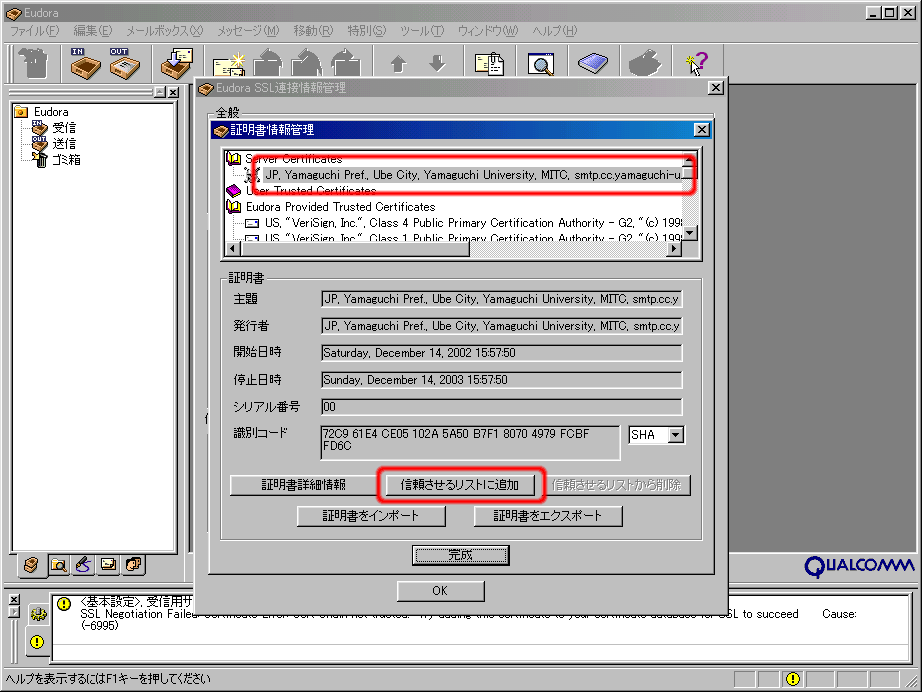Click 信頼させるリストに追加 button

coord(460,485)
